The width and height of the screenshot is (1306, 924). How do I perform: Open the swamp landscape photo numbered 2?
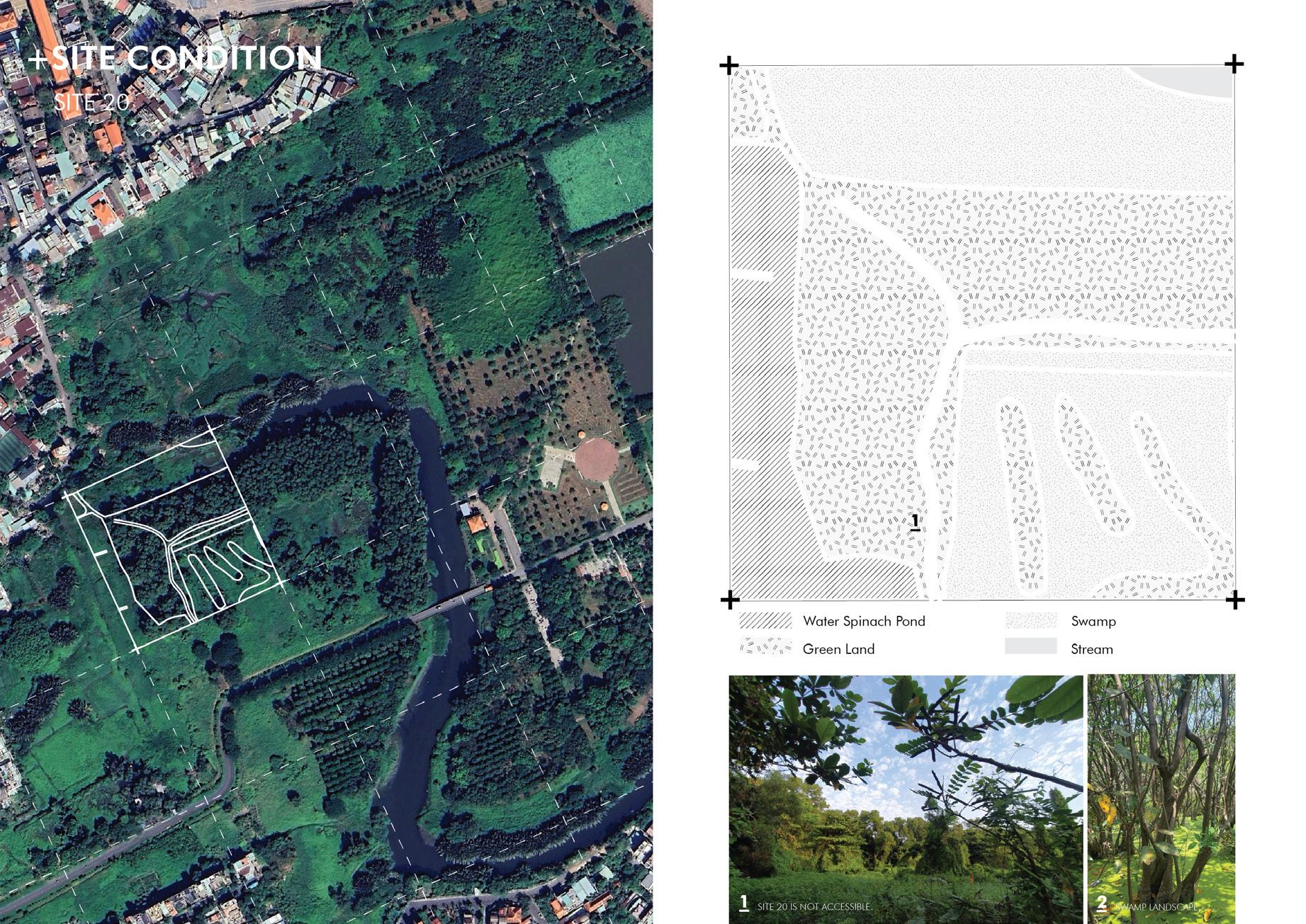[x=1161, y=799]
